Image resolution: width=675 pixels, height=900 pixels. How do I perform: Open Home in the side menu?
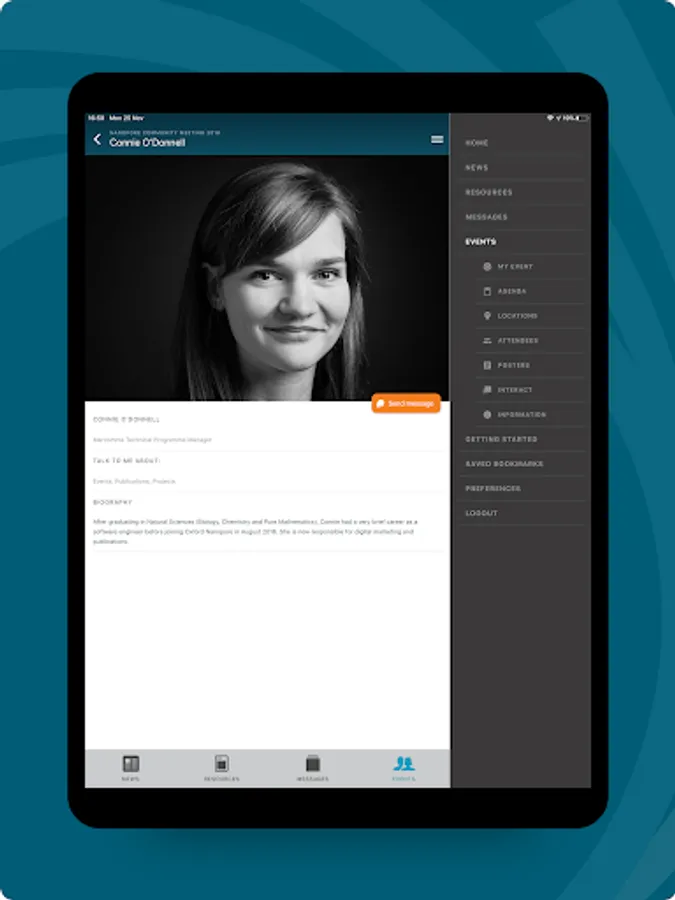[477, 143]
